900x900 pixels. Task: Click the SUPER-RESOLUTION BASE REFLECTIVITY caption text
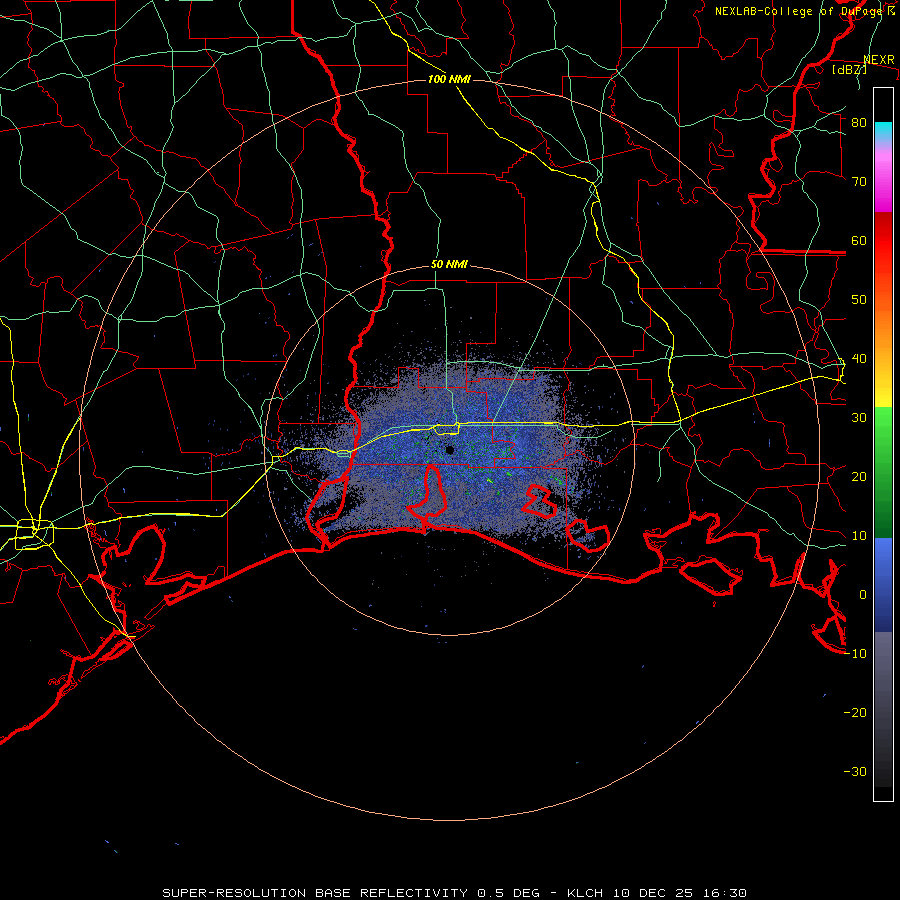(315, 893)
